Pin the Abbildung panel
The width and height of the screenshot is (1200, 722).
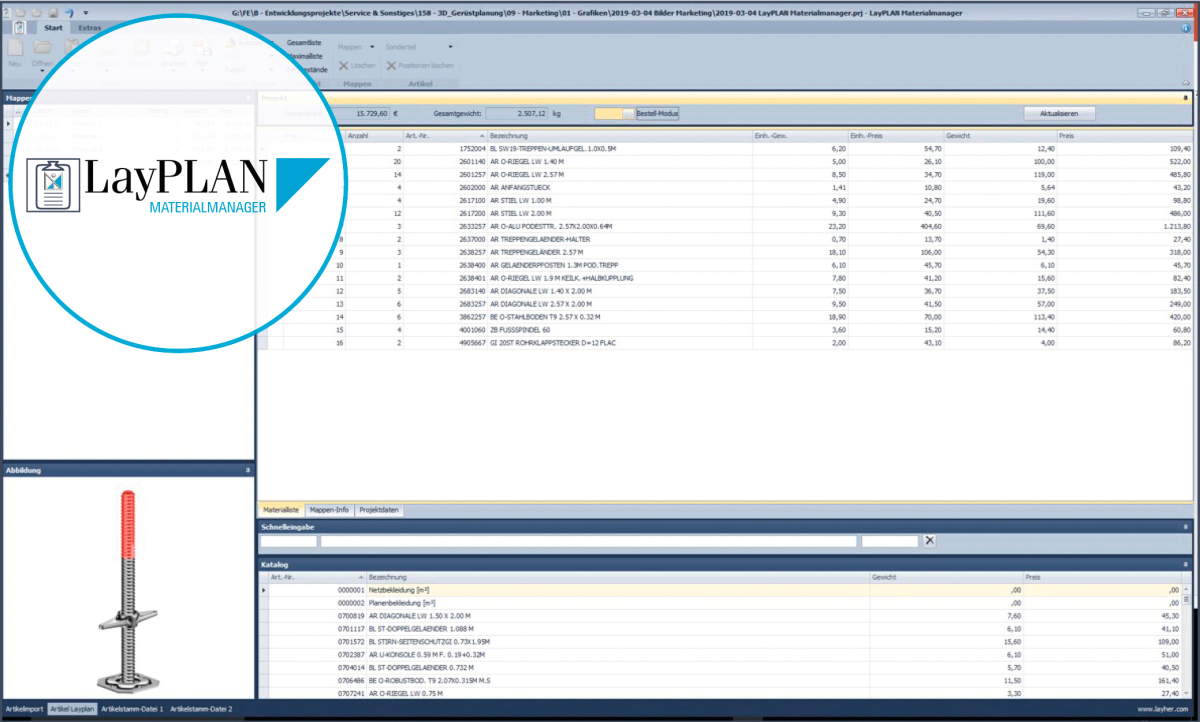click(247, 469)
